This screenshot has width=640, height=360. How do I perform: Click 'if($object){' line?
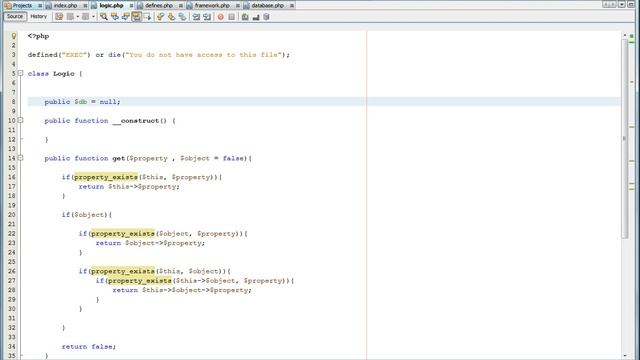pos(87,215)
